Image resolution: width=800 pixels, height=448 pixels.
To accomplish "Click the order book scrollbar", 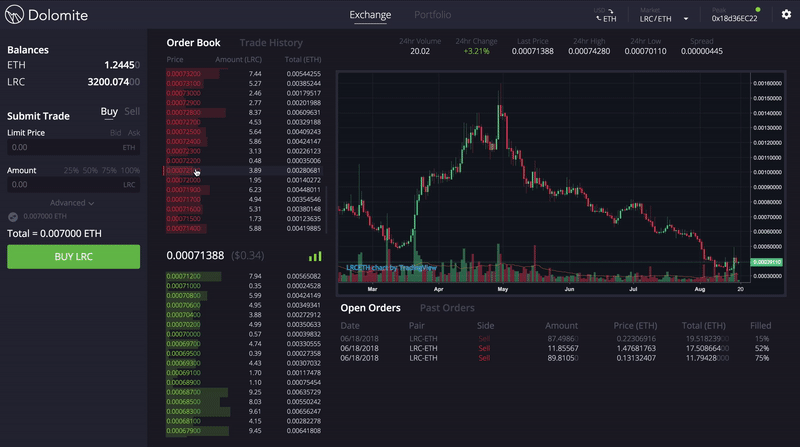I will pyautogui.click(x=326, y=209).
